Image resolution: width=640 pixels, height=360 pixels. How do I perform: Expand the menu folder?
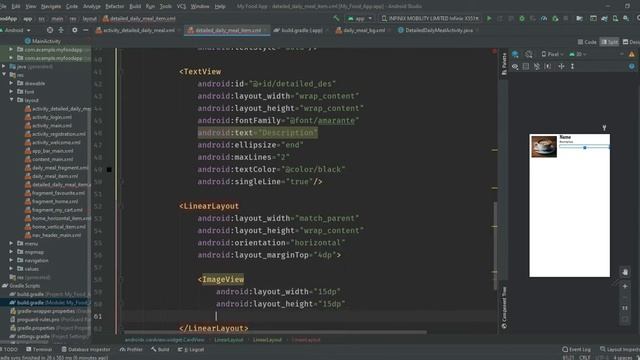(x=11, y=243)
